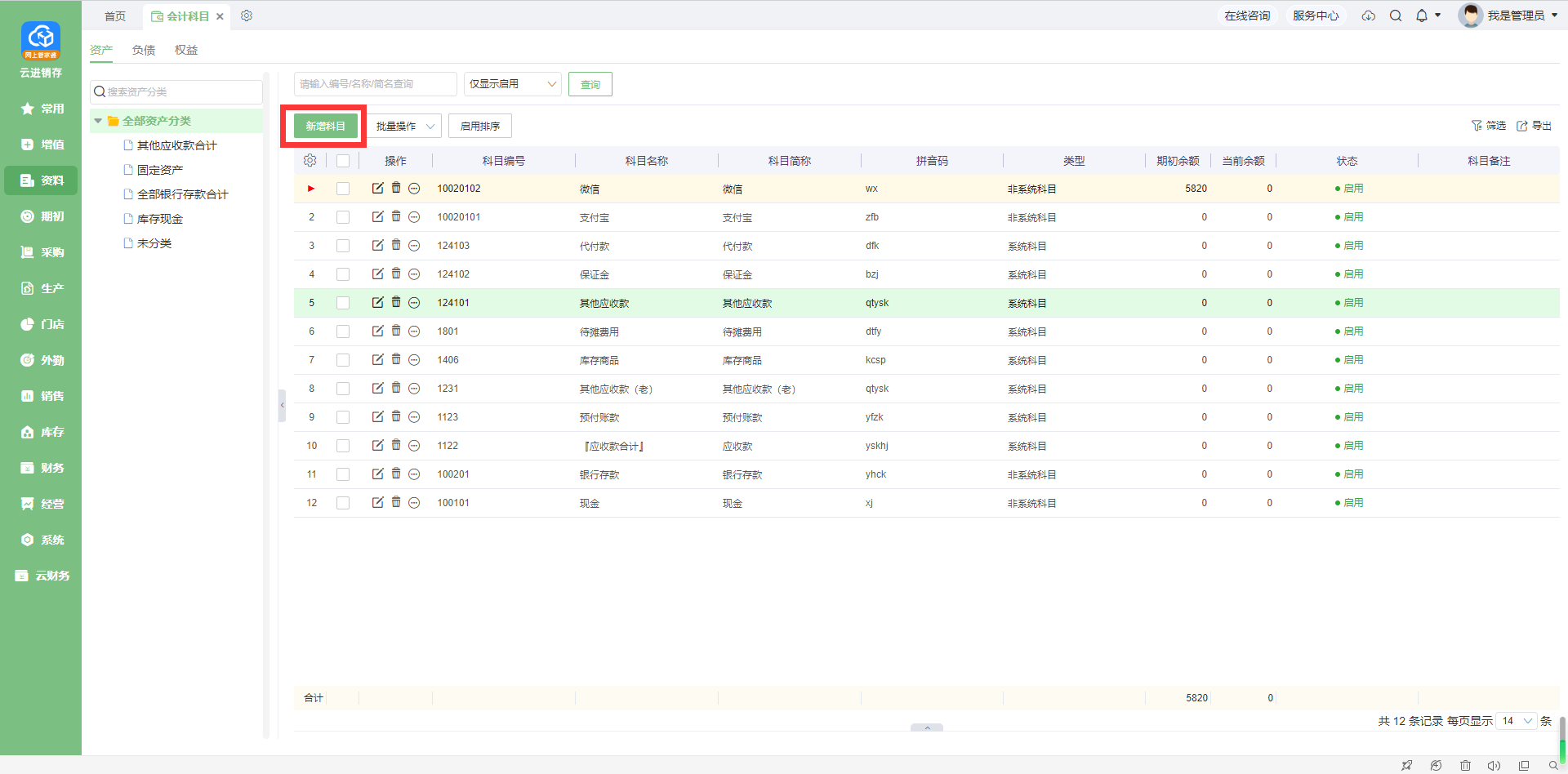Open tab settings gear next to 会计科目

tap(247, 16)
